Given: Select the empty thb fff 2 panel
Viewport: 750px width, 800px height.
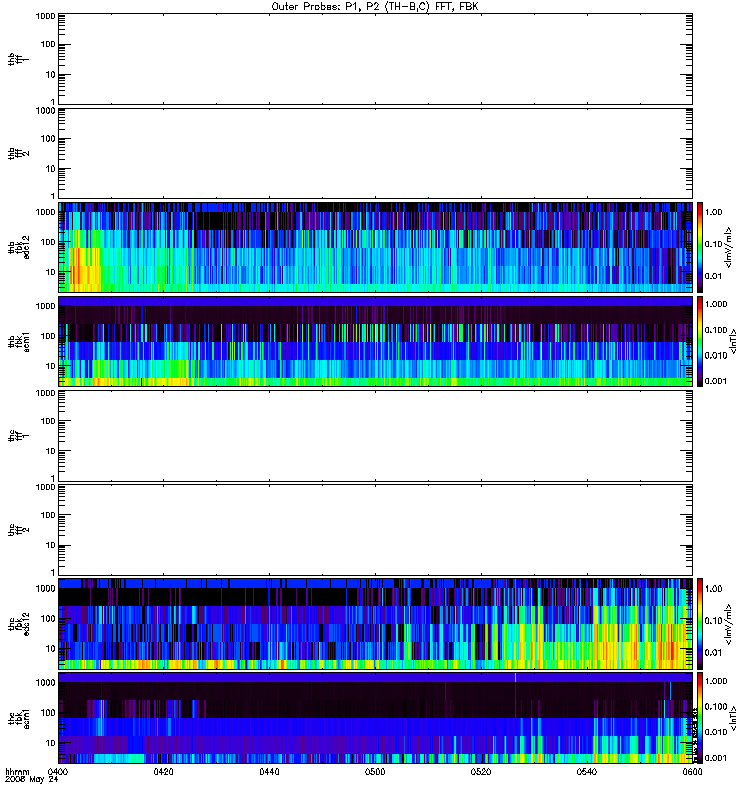Looking at the screenshot, I should (376, 153).
